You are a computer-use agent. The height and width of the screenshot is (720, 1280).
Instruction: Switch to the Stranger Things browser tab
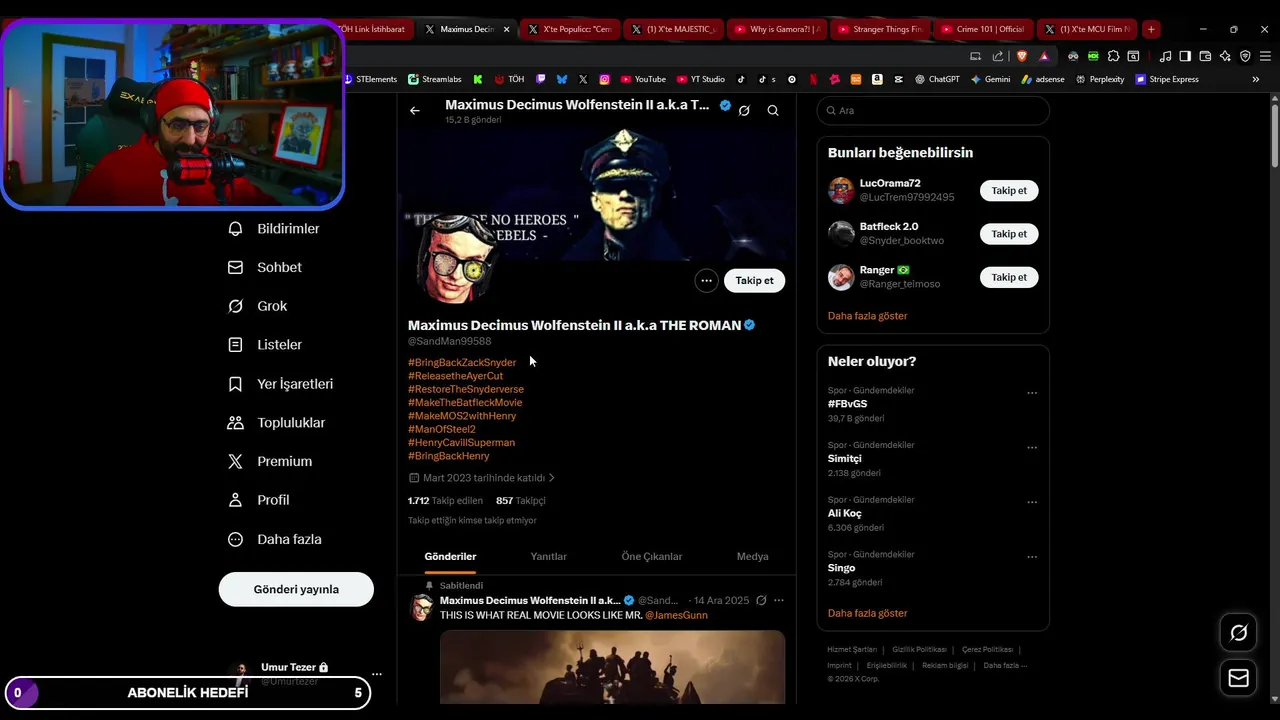tap(878, 29)
